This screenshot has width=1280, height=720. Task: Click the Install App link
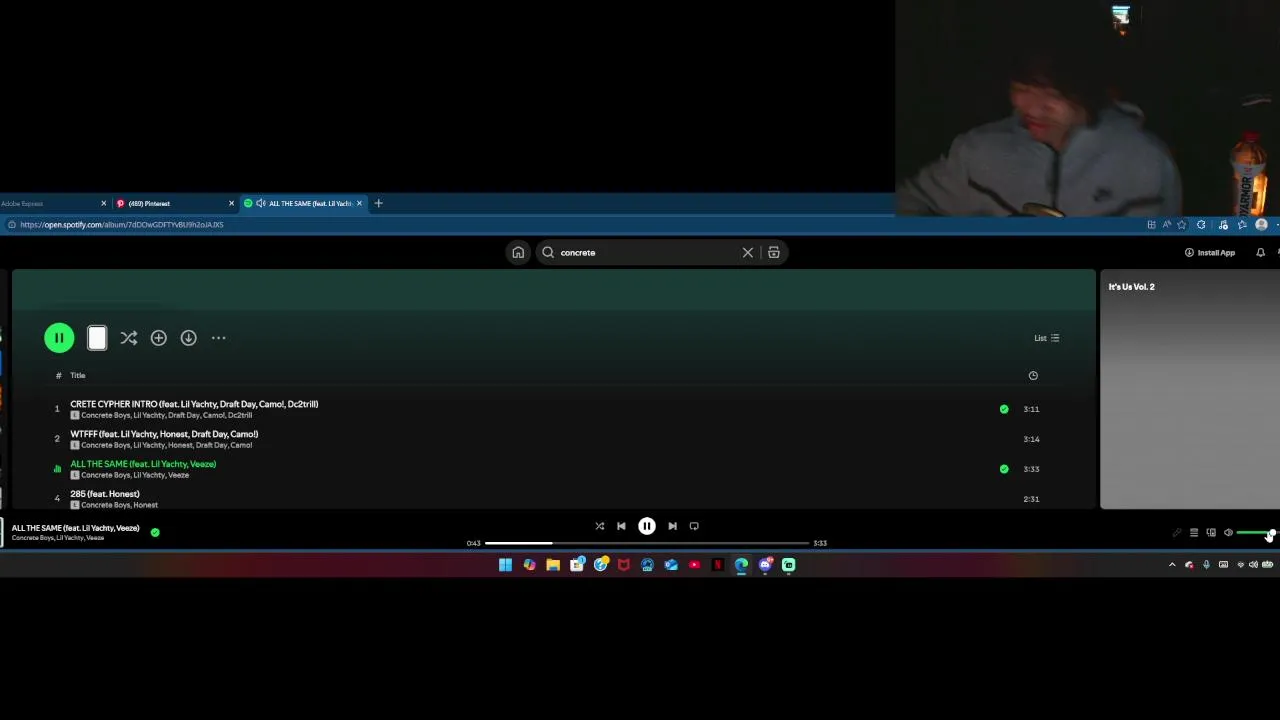(x=1210, y=253)
